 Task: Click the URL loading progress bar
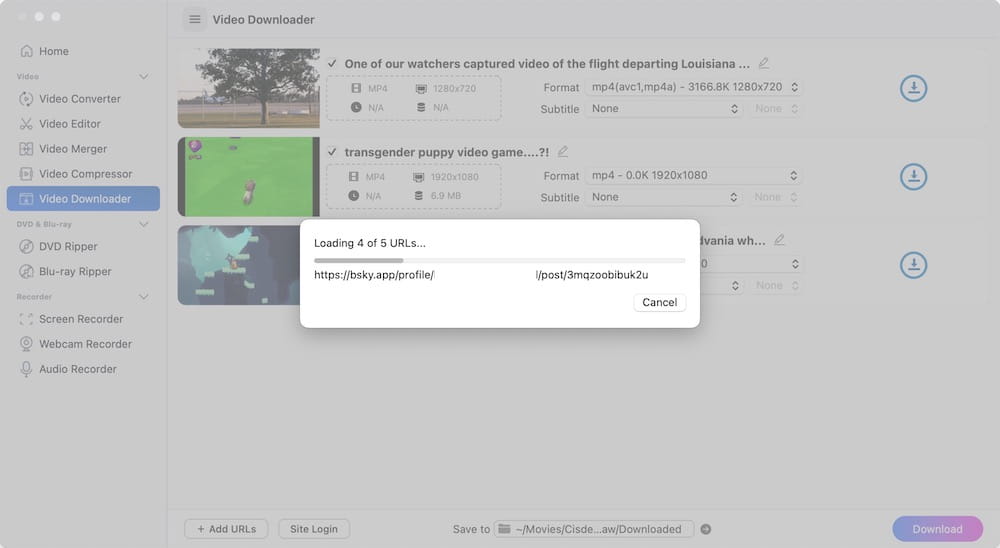499,260
